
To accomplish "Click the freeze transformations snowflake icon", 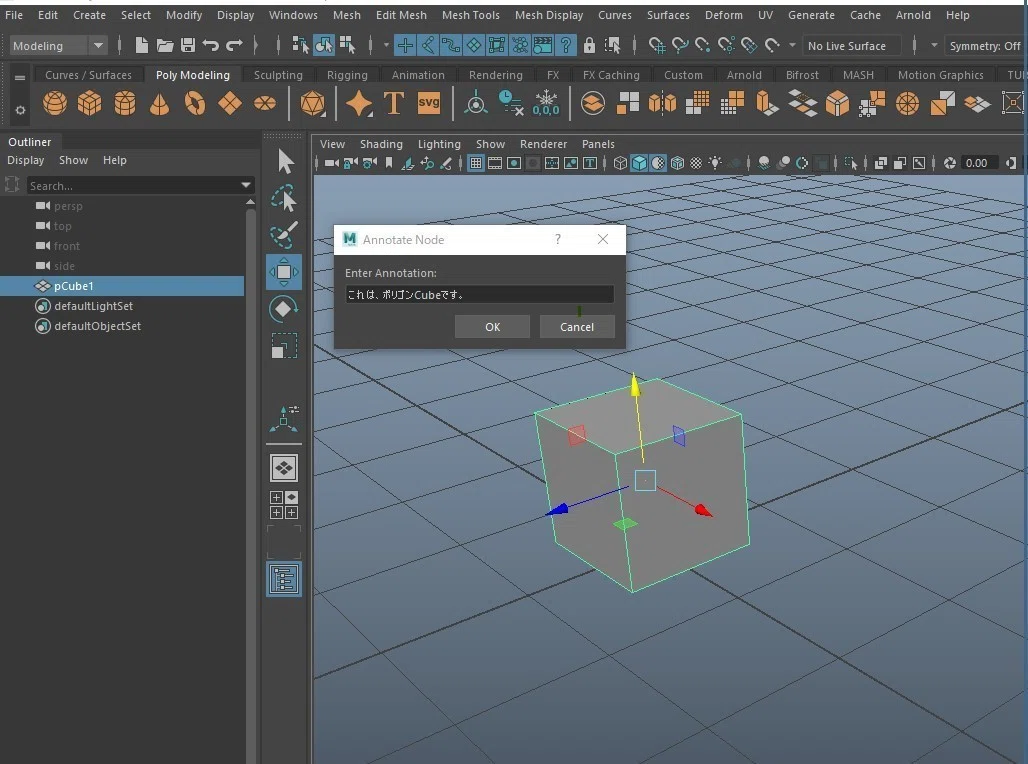I will click(545, 103).
